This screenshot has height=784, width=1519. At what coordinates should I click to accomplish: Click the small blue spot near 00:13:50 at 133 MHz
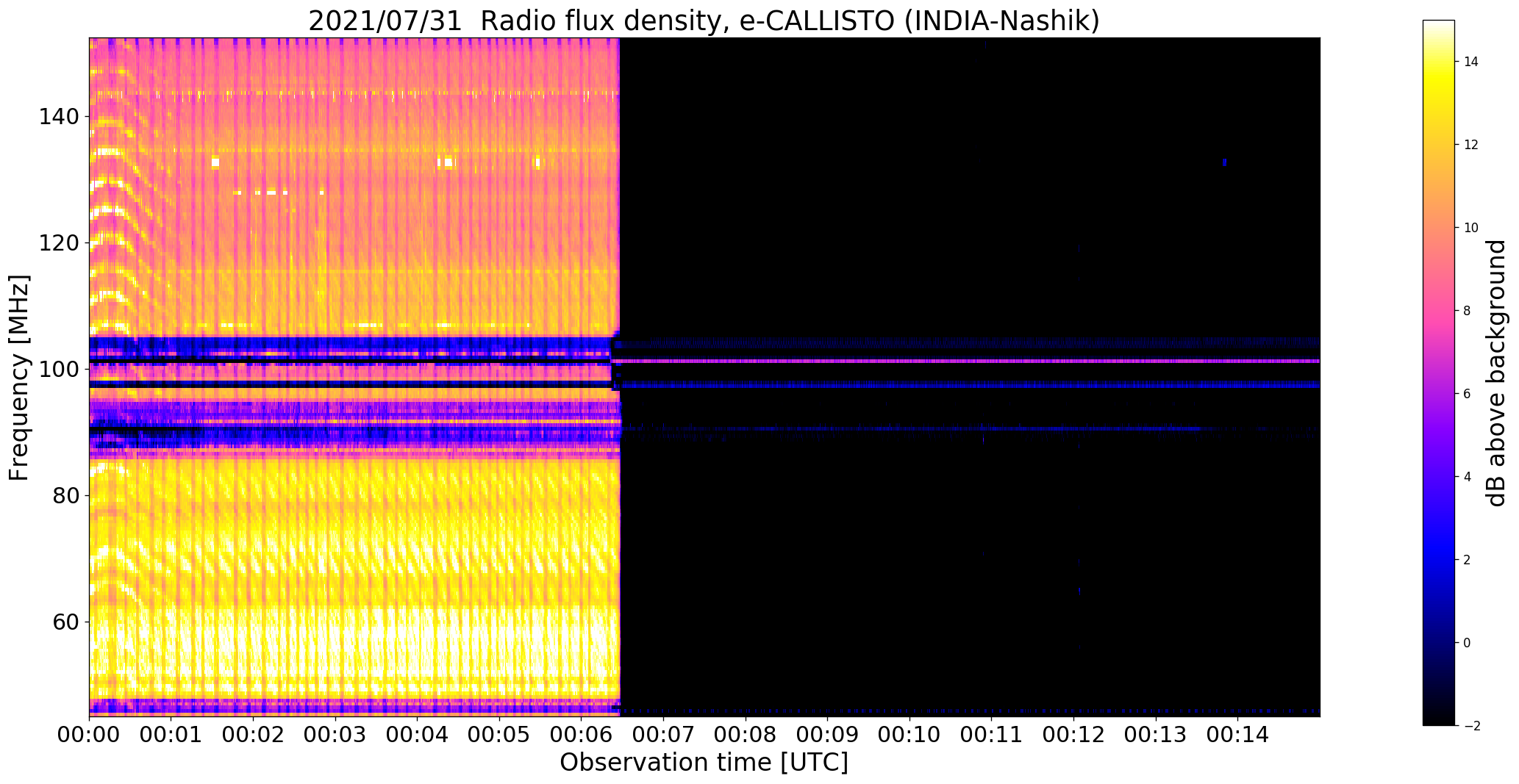[1224, 162]
